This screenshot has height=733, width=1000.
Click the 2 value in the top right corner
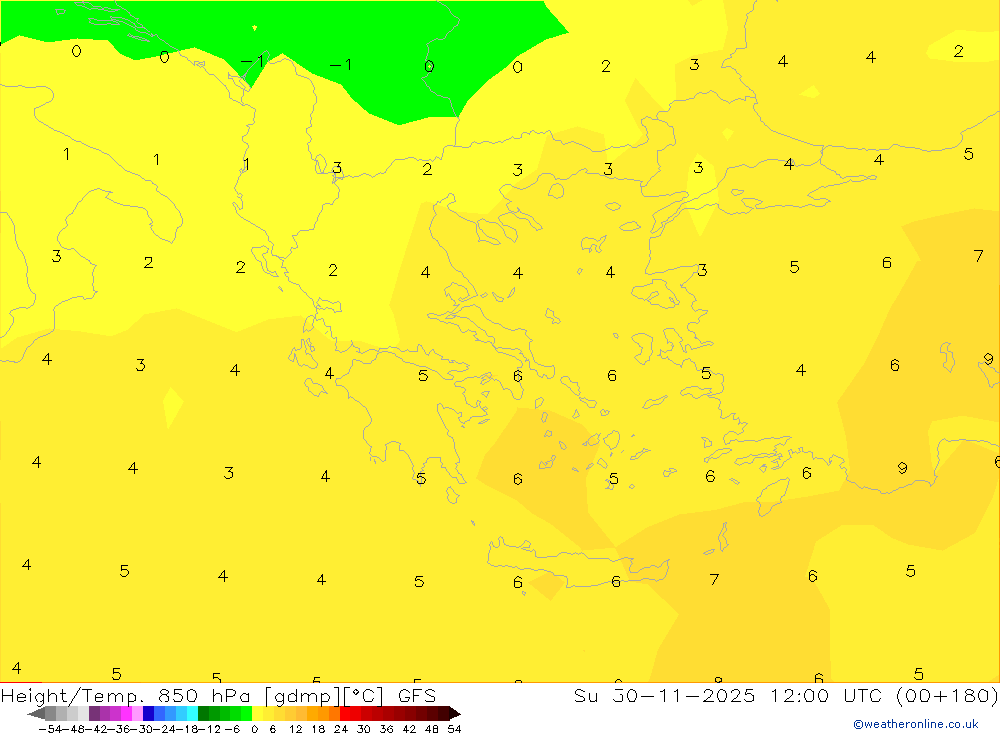coord(958,51)
